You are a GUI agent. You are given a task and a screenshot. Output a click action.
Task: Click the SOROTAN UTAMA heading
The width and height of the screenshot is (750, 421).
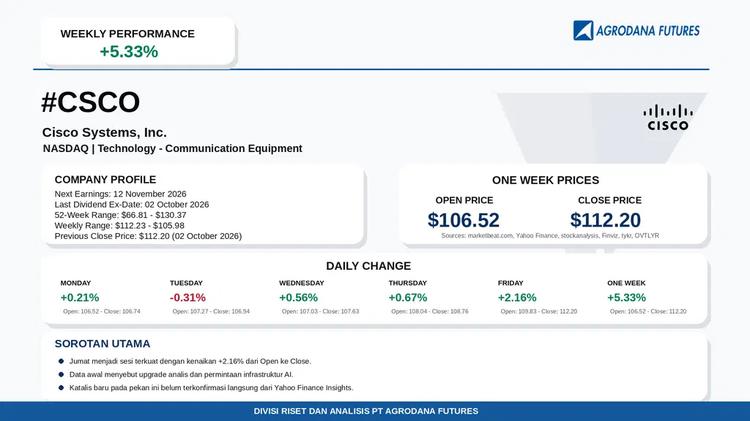click(102, 344)
